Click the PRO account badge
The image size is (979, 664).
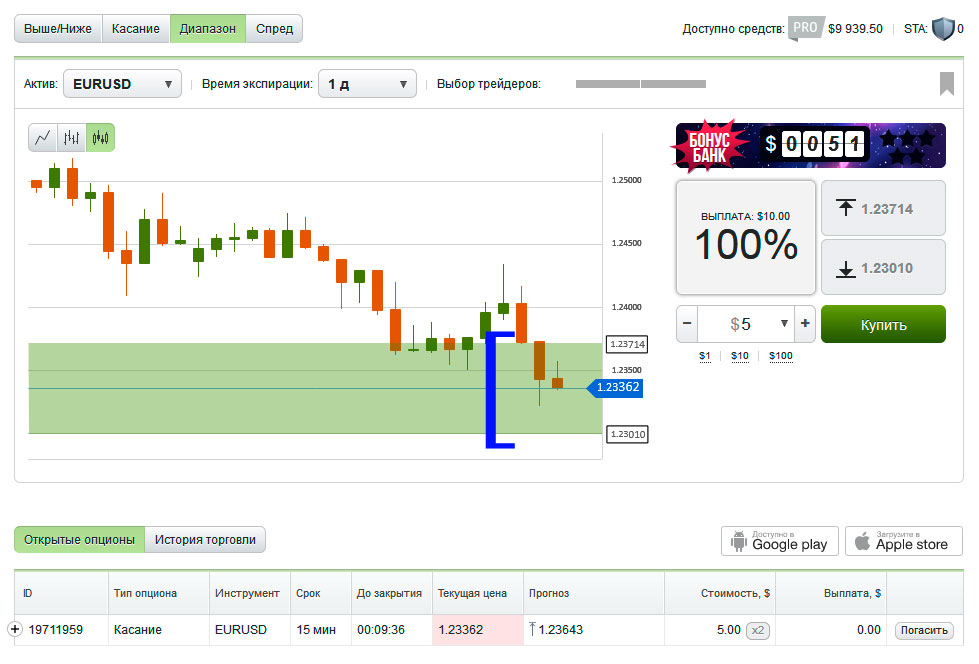(805, 28)
